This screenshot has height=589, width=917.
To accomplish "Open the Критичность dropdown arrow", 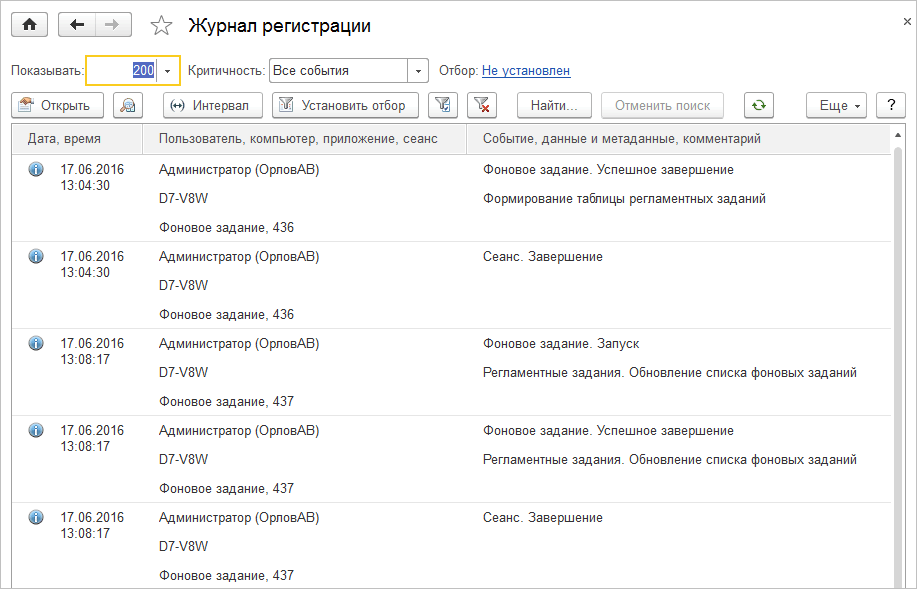I will 419,71.
